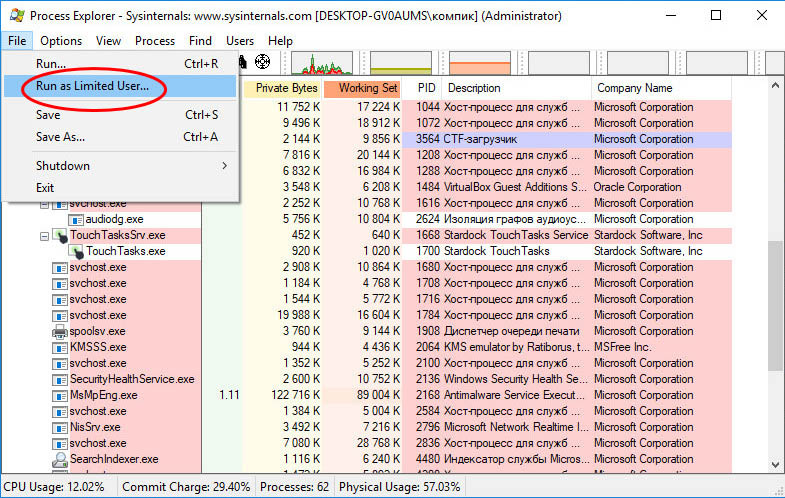This screenshot has height=498, width=785.
Task: Click 'Stardock TouchTasks Service' description
Action: (516, 235)
